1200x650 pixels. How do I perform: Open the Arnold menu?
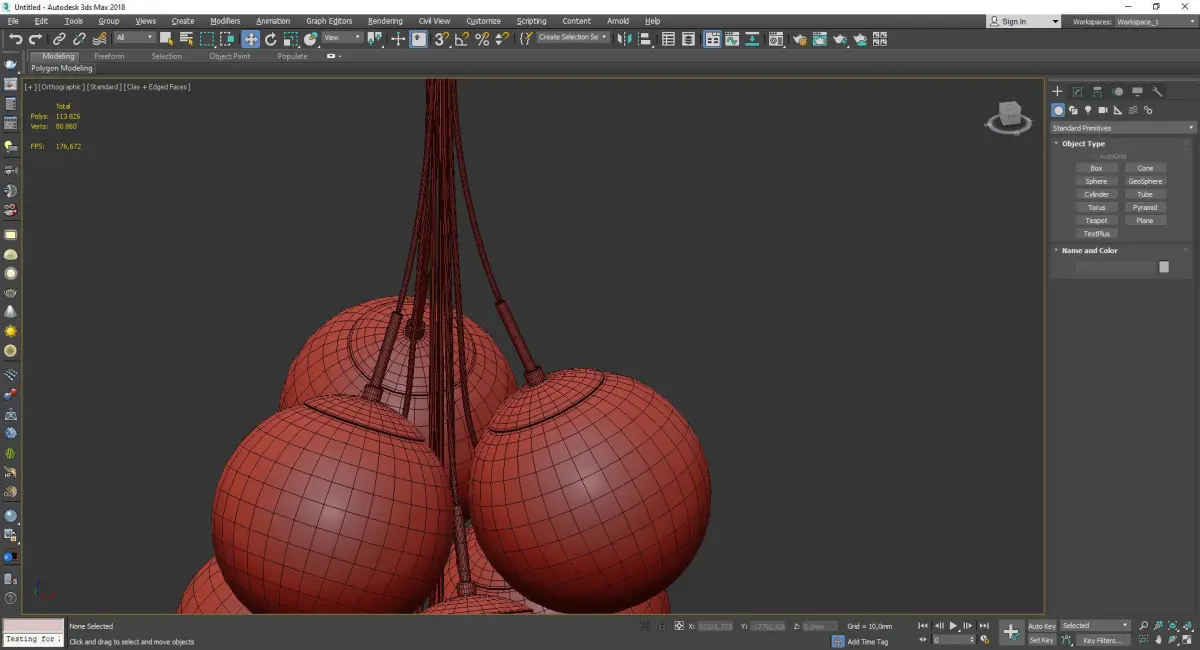(x=618, y=21)
